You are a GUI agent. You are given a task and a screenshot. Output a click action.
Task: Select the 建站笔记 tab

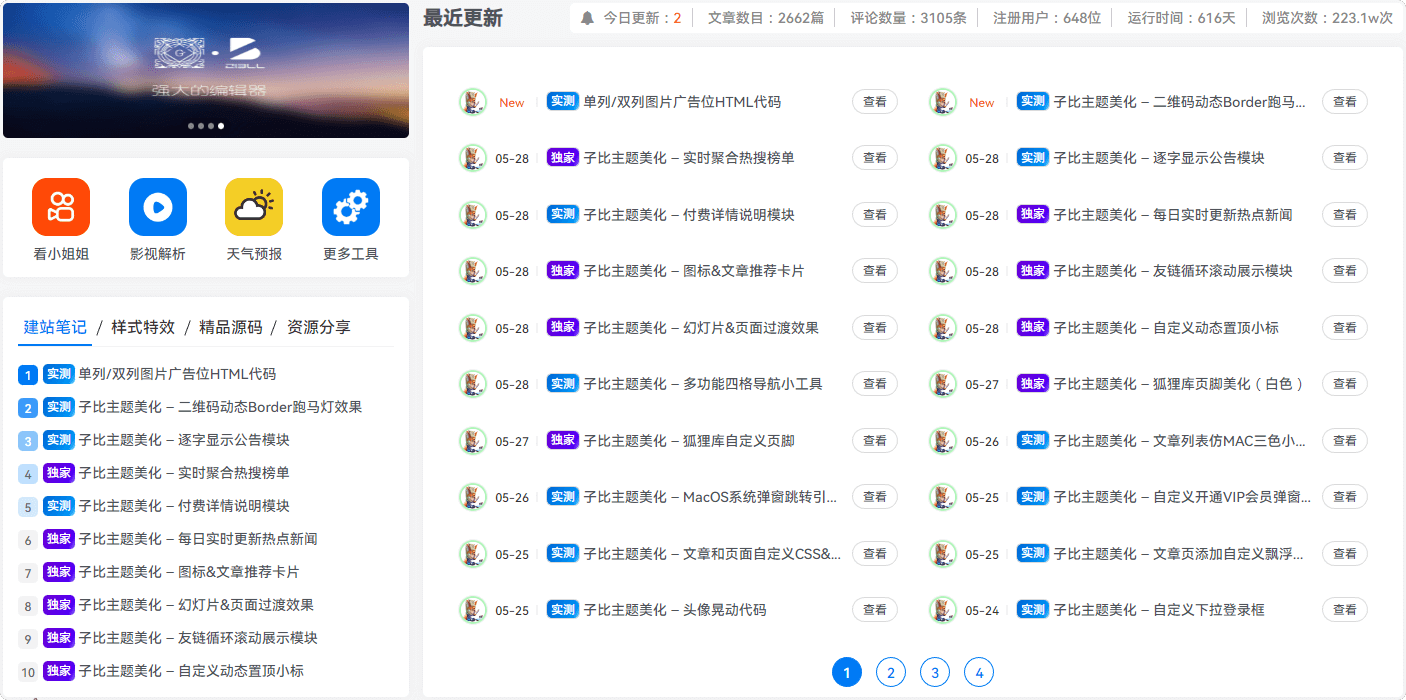click(54, 327)
